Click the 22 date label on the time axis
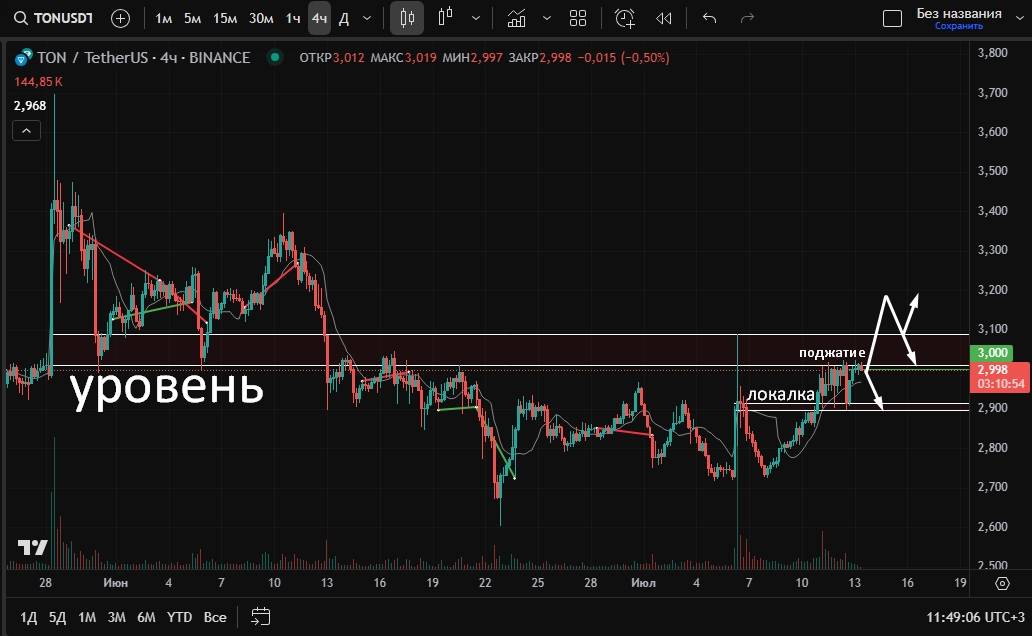1032x636 pixels. click(x=485, y=583)
